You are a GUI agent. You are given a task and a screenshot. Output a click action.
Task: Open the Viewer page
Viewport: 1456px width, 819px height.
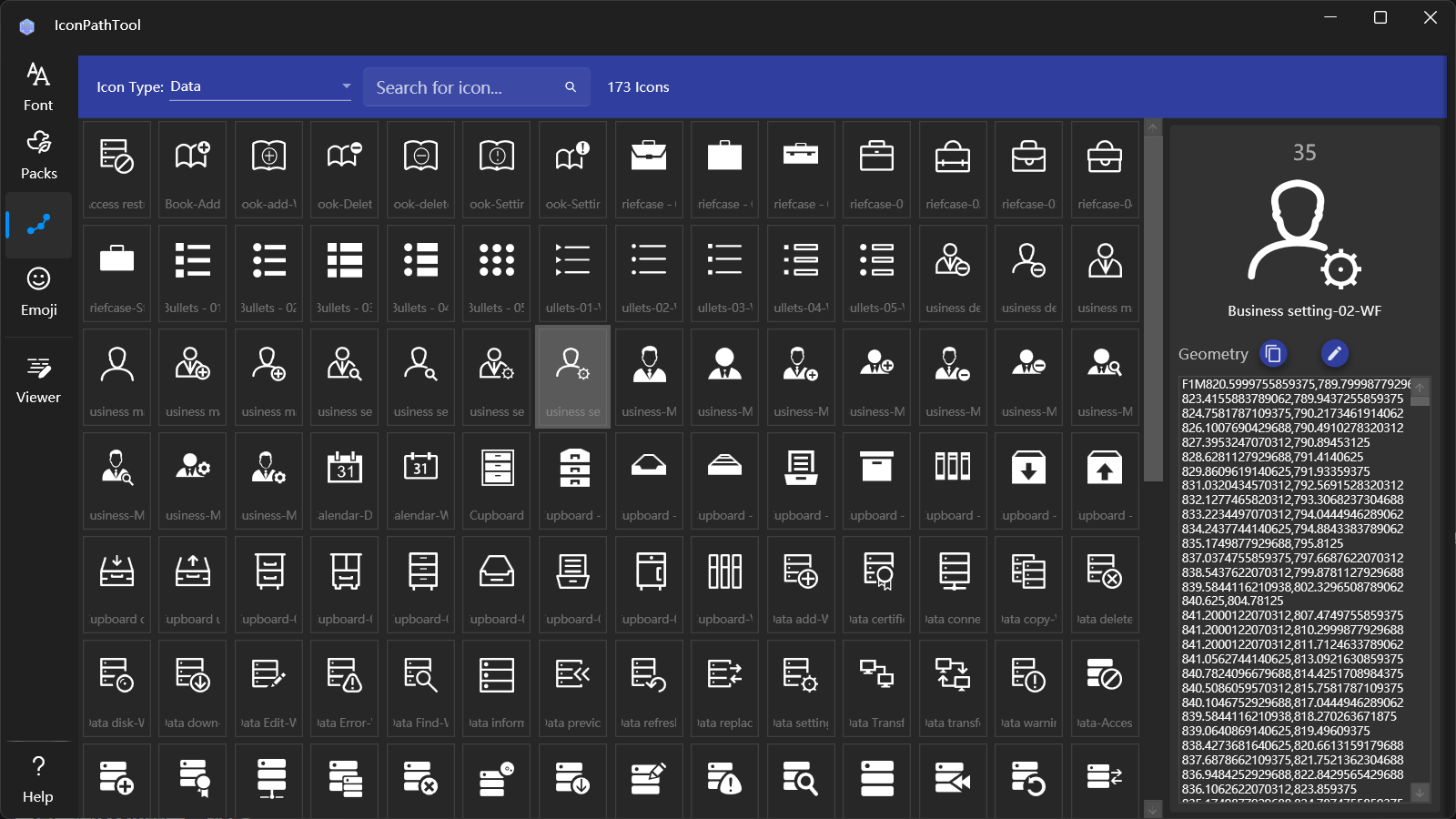[38, 379]
